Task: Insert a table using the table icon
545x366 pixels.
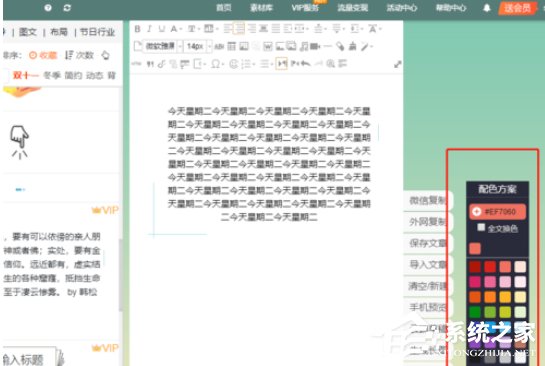Action: click(231, 46)
